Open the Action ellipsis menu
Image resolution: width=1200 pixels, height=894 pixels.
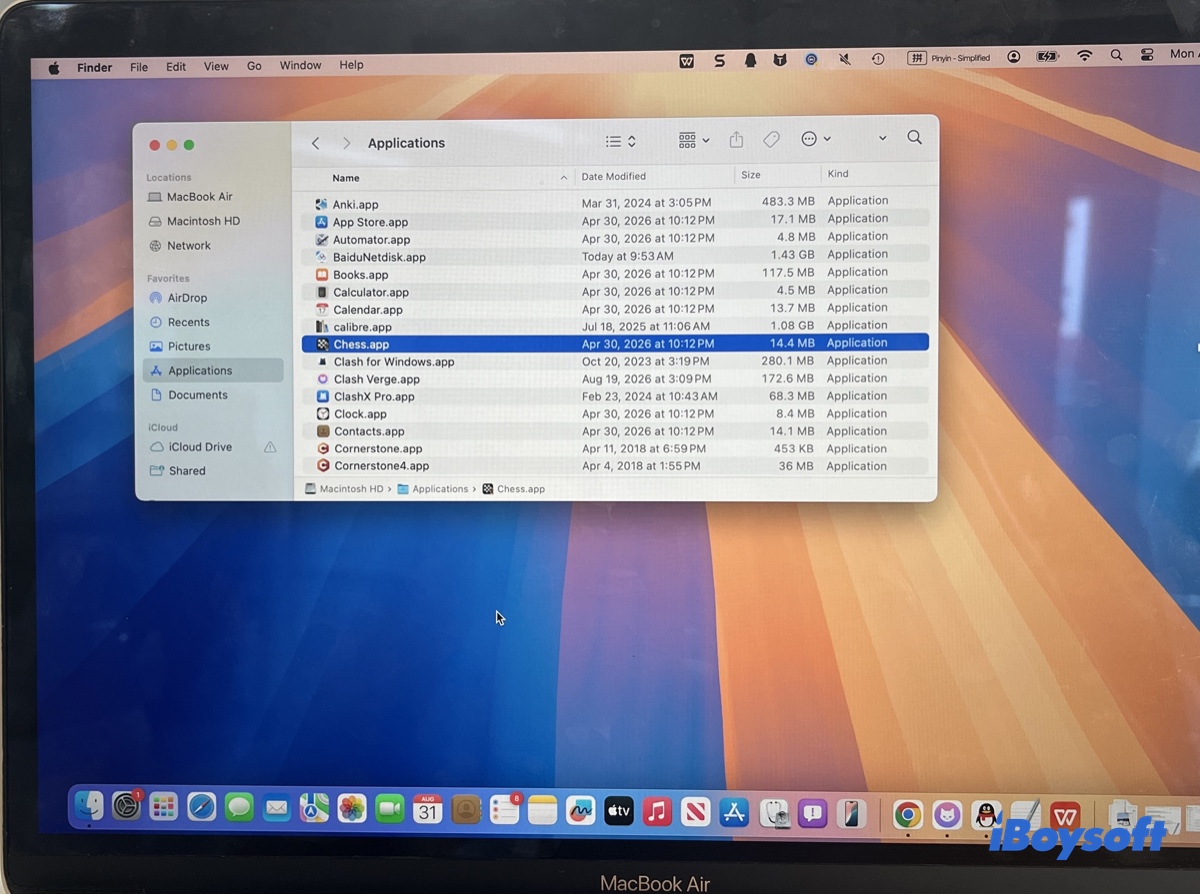[816, 139]
